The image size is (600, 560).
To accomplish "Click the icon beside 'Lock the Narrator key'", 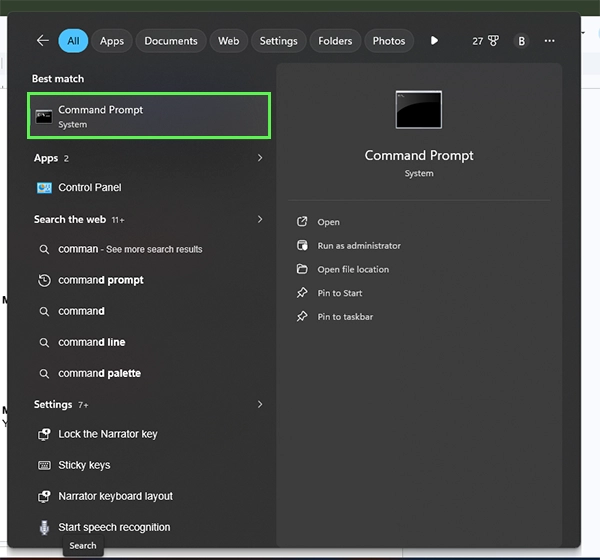I will pyautogui.click(x=44, y=434).
